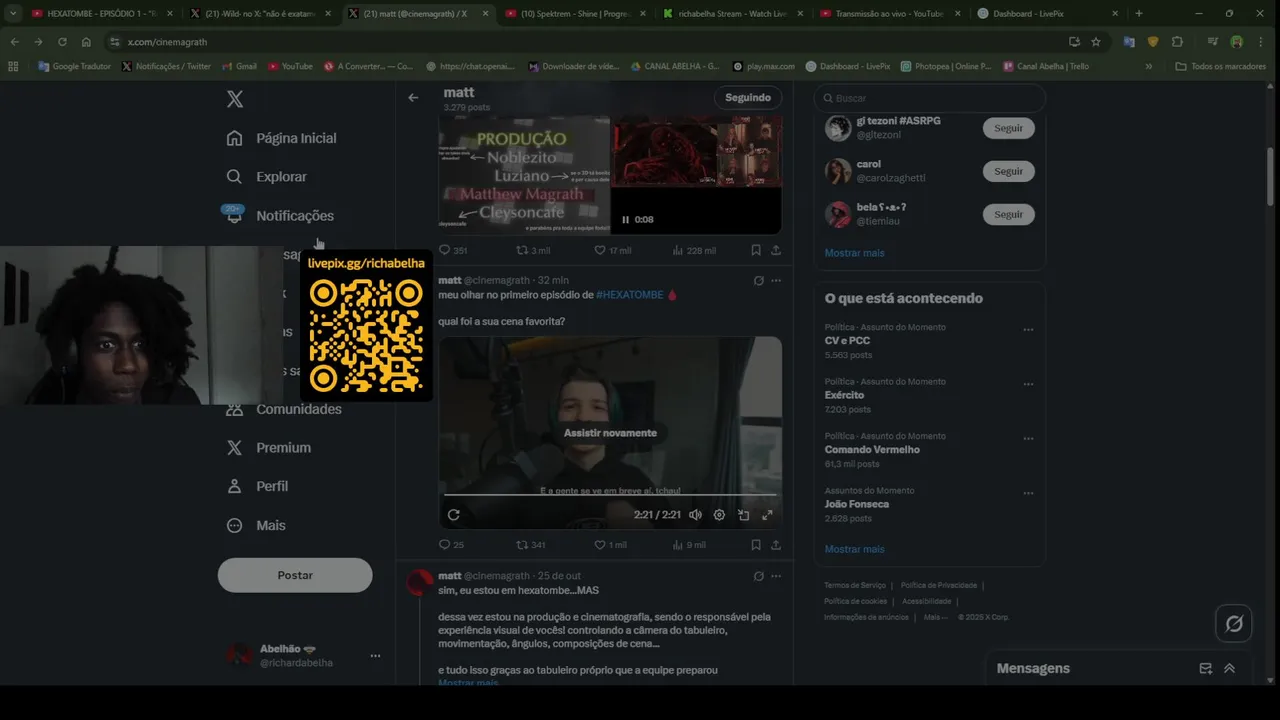Open more options for Comando Vermelho trend
The width and height of the screenshot is (1280, 720).
[x=1028, y=439]
